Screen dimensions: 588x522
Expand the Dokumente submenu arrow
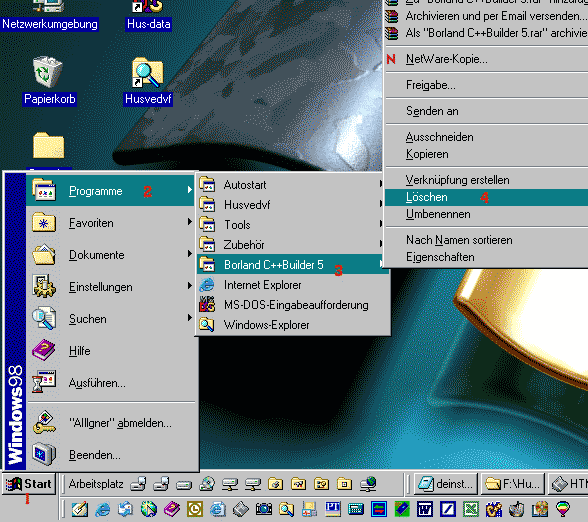(190, 254)
